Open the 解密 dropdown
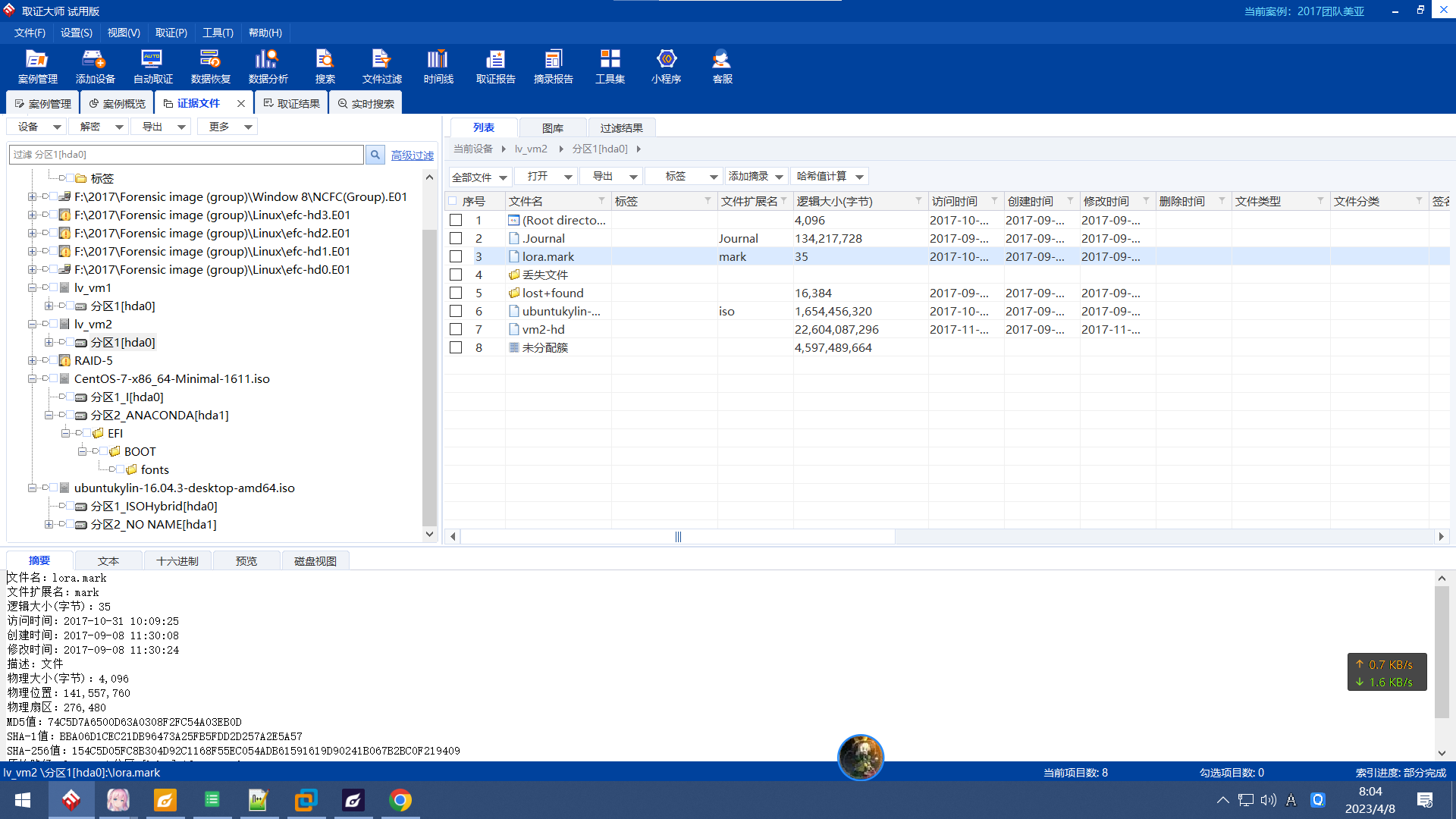This screenshot has height=819, width=1456. (99, 127)
